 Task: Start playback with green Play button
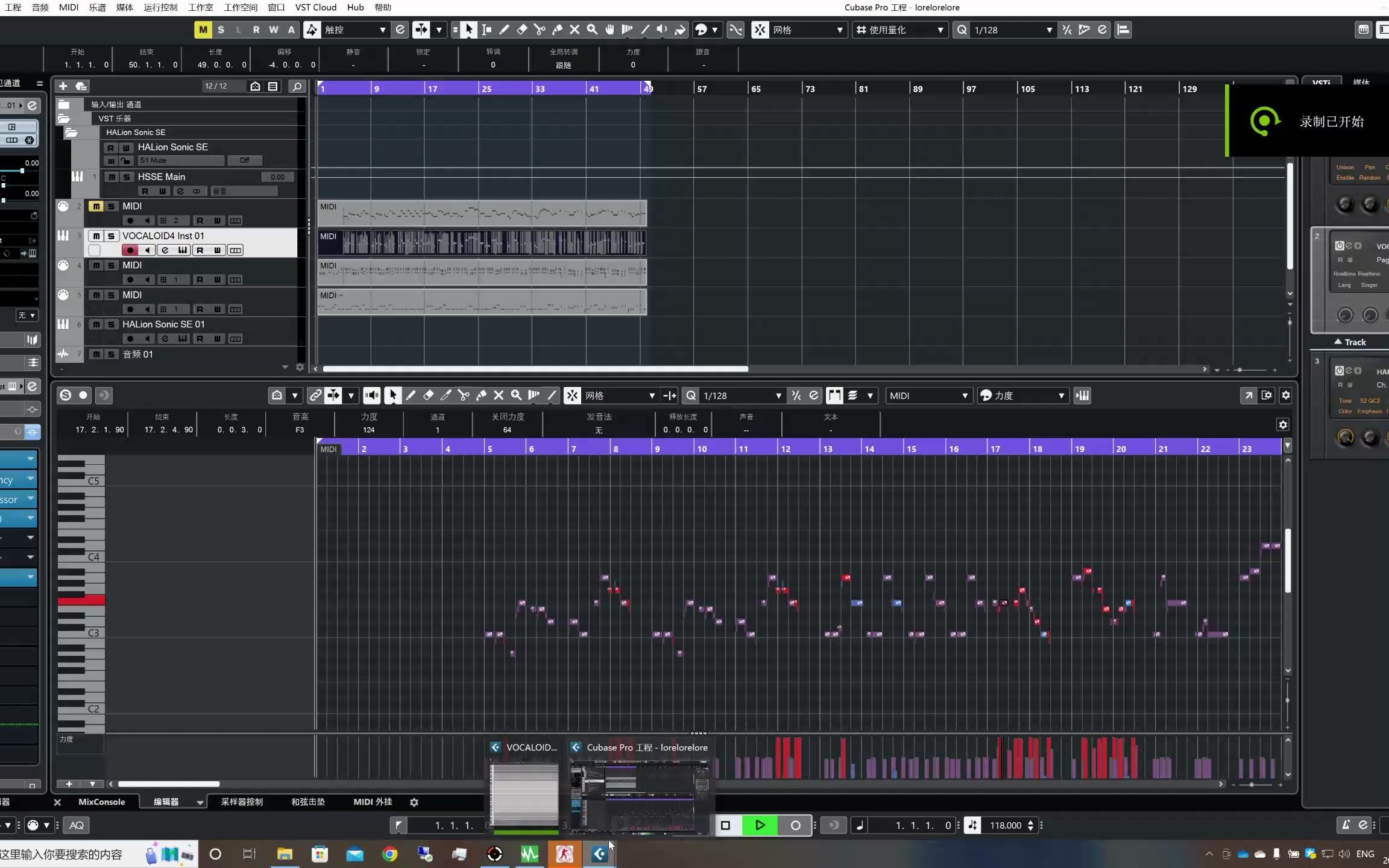click(760, 825)
